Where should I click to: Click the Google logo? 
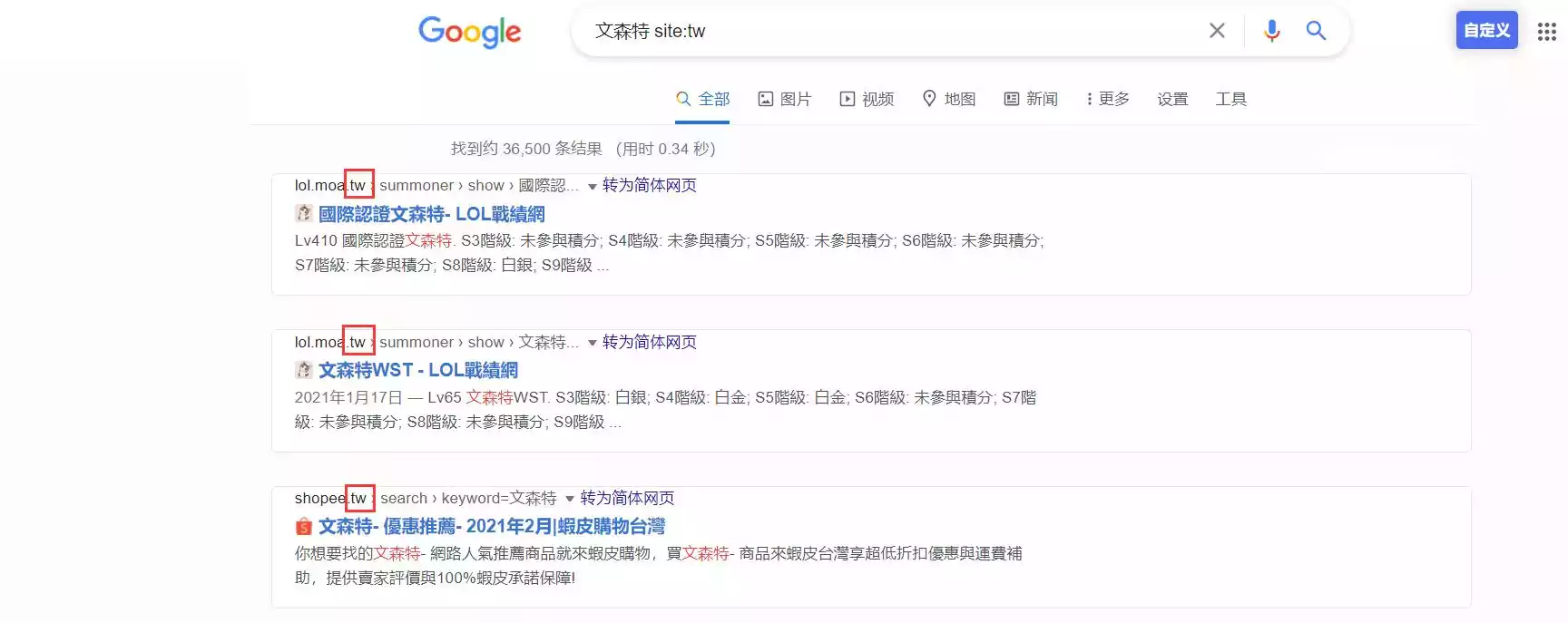pos(470,32)
